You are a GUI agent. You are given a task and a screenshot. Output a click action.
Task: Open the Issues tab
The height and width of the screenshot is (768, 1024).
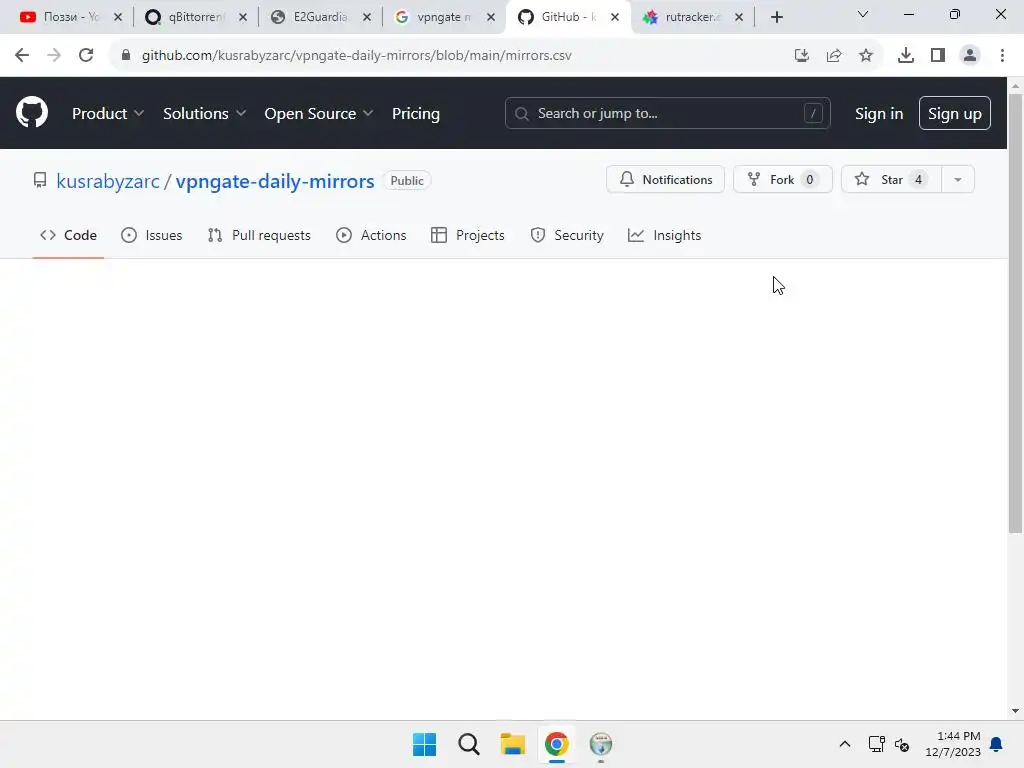(152, 235)
